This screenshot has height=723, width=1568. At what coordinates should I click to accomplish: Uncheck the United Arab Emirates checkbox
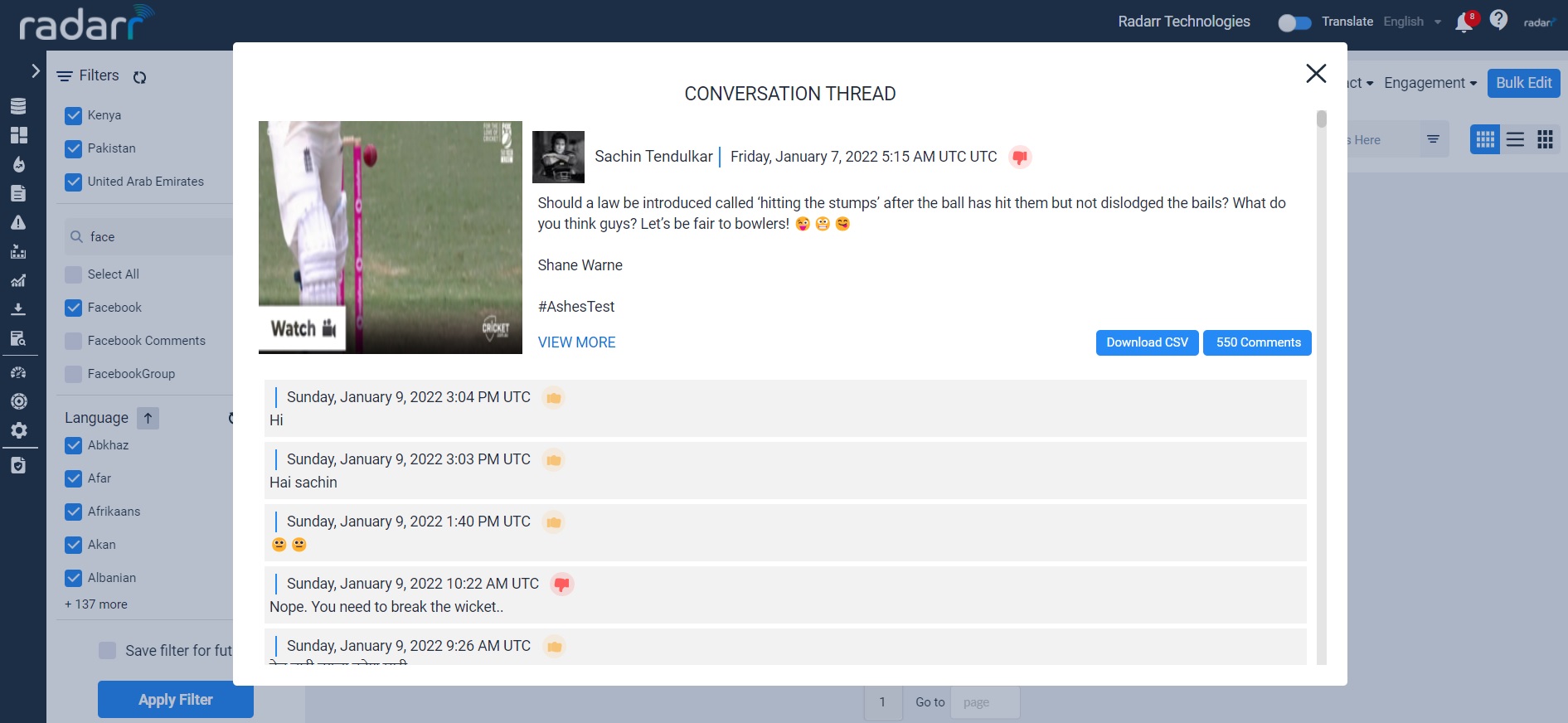74,182
